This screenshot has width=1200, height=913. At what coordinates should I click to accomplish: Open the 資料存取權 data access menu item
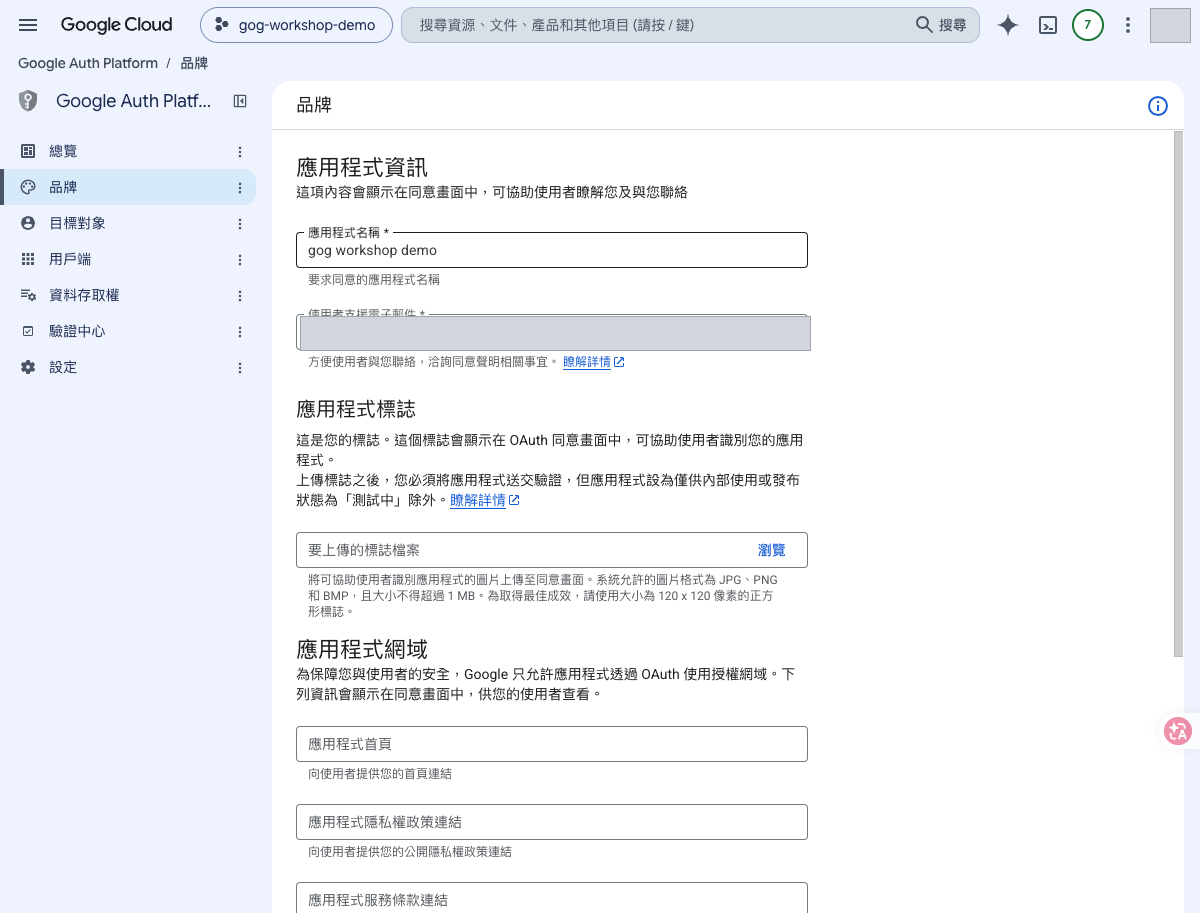click(x=128, y=295)
